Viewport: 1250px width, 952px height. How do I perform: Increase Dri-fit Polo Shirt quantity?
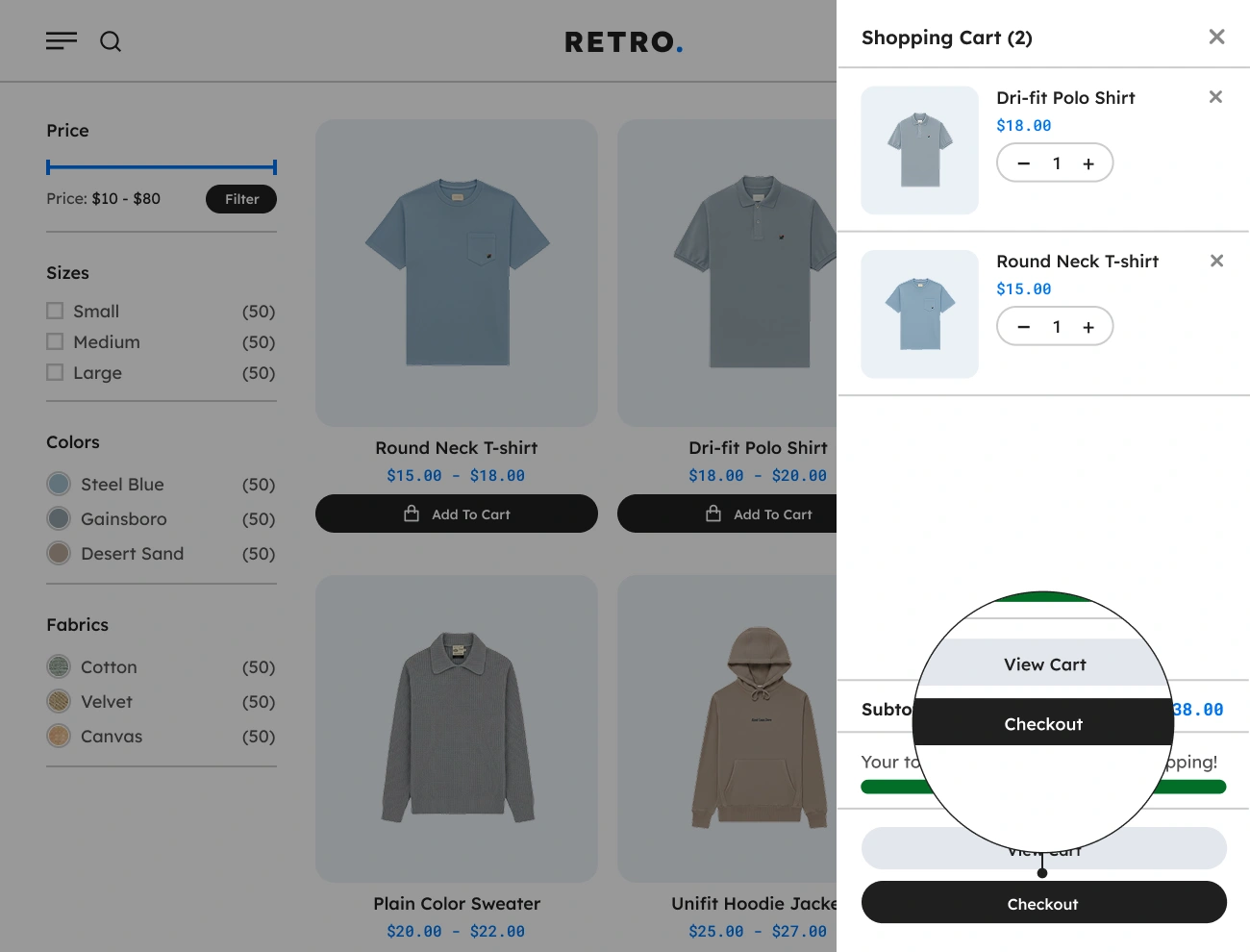click(1088, 163)
